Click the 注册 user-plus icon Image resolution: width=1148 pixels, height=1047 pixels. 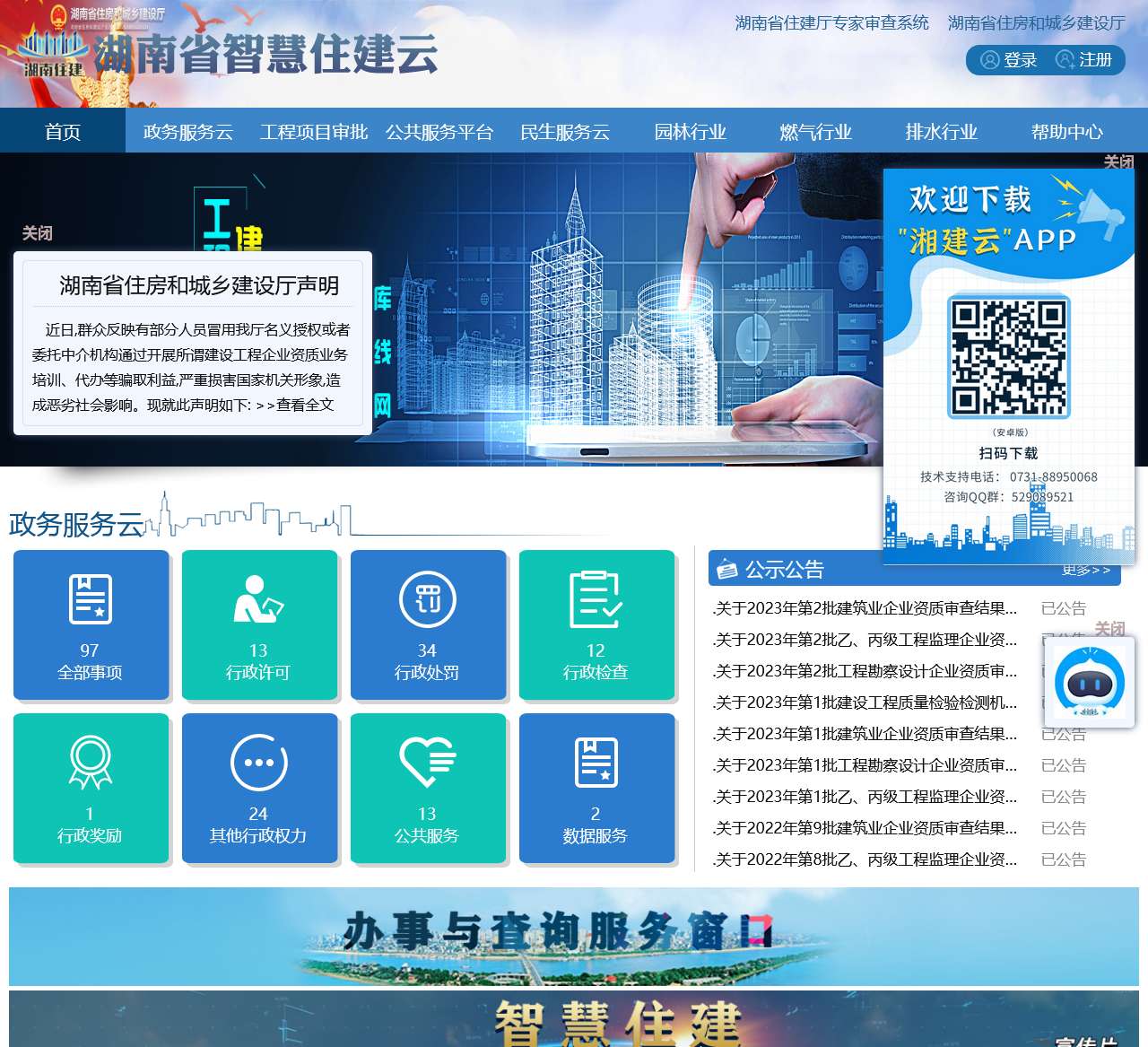pos(1065,60)
